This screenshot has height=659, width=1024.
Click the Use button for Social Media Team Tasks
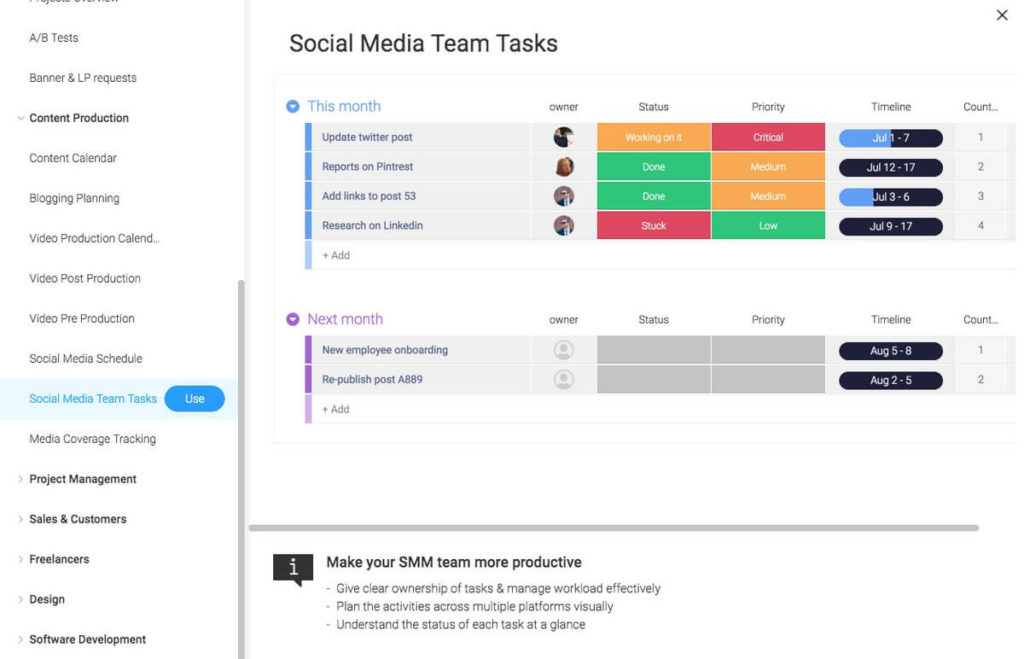click(195, 398)
